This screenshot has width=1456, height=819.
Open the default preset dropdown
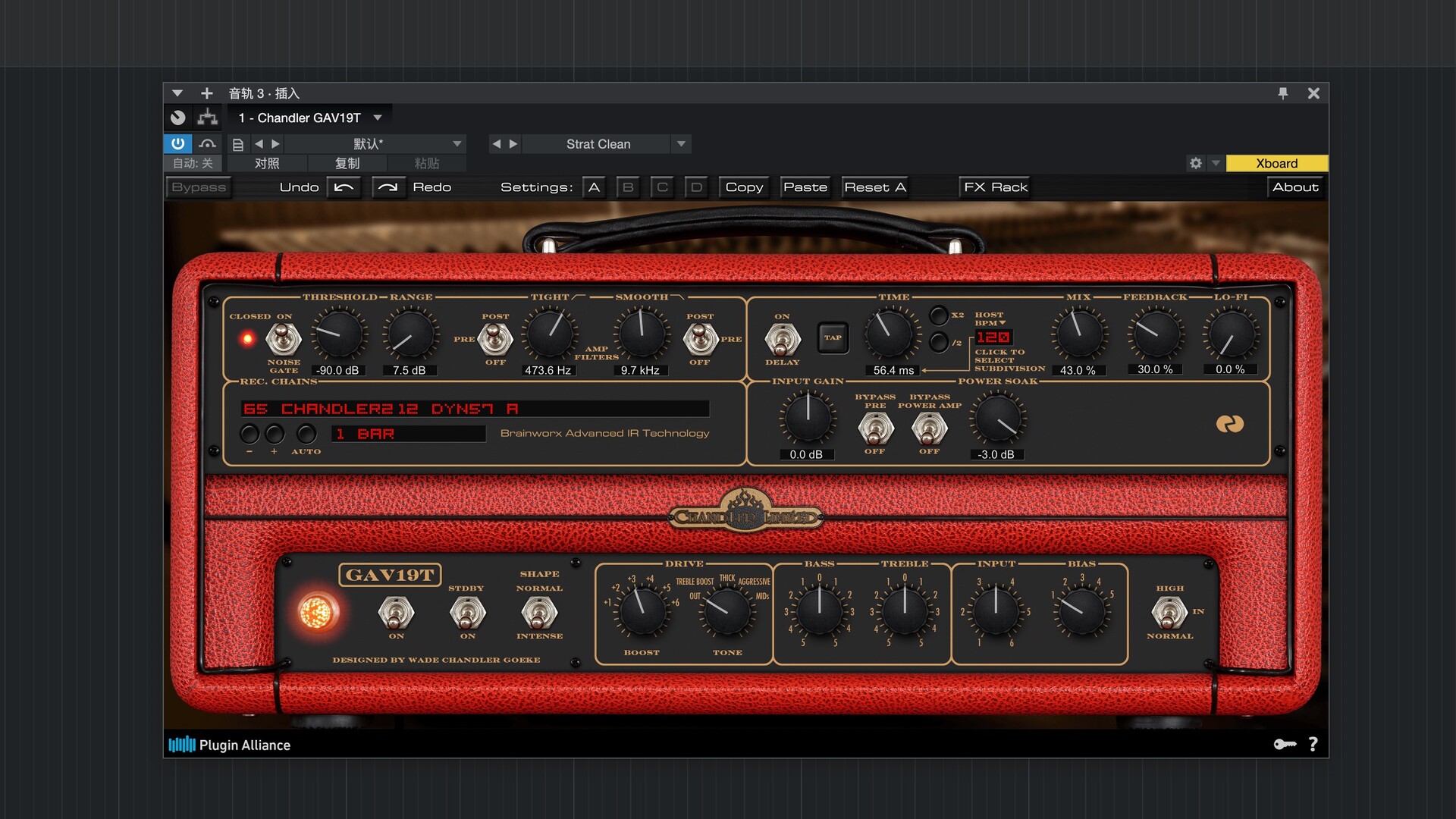click(x=457, y=143)
